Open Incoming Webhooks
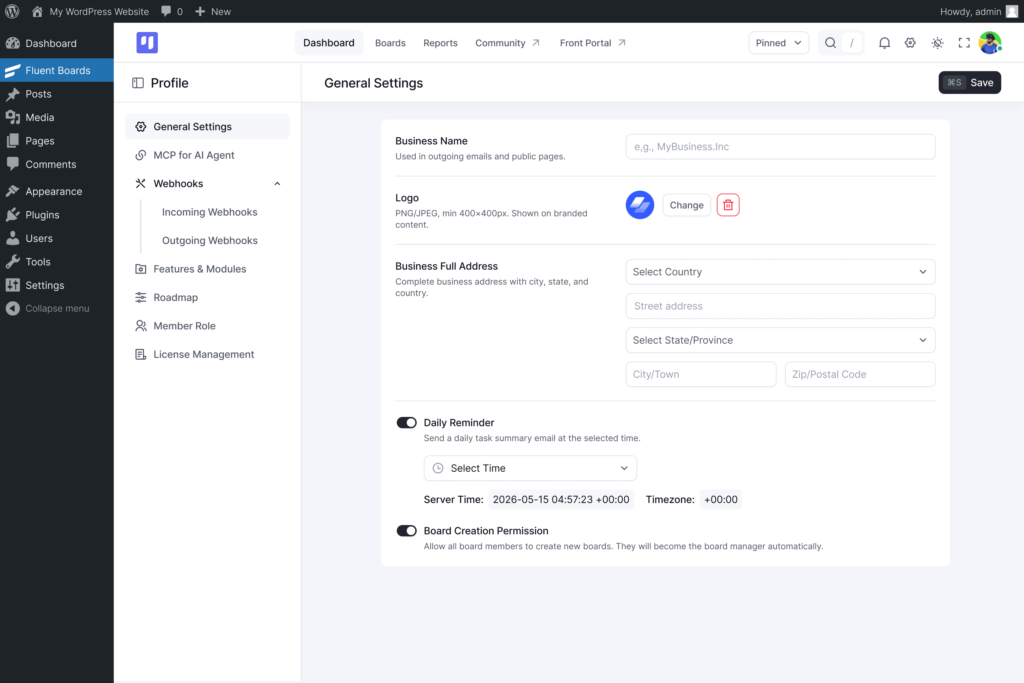The height and width of the screenshot is (683, 1024). [x=210, y=212]
